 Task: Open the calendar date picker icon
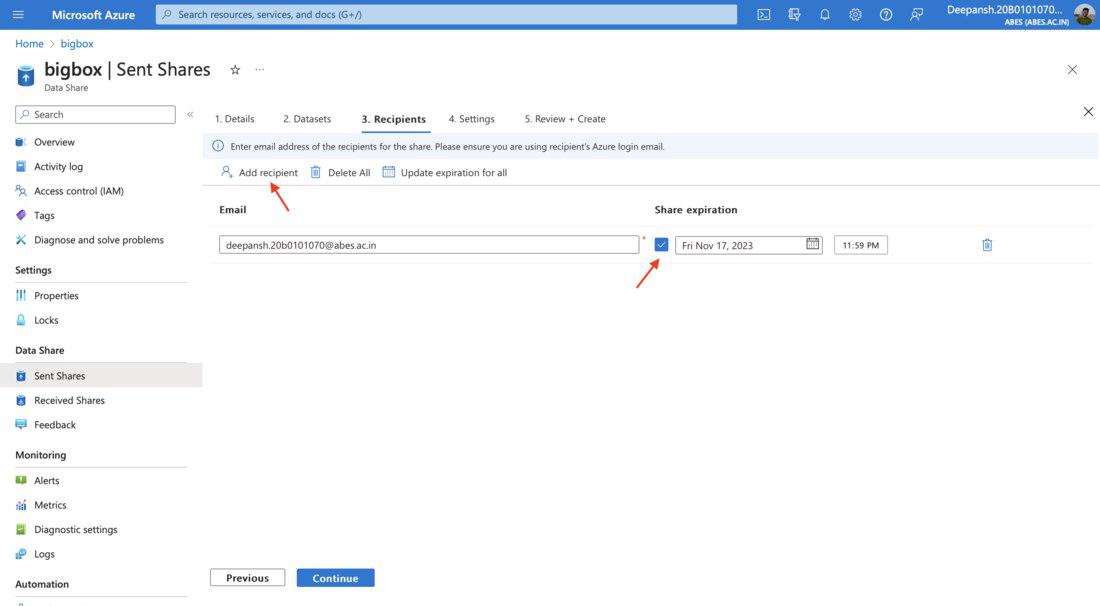click(812, 244)
